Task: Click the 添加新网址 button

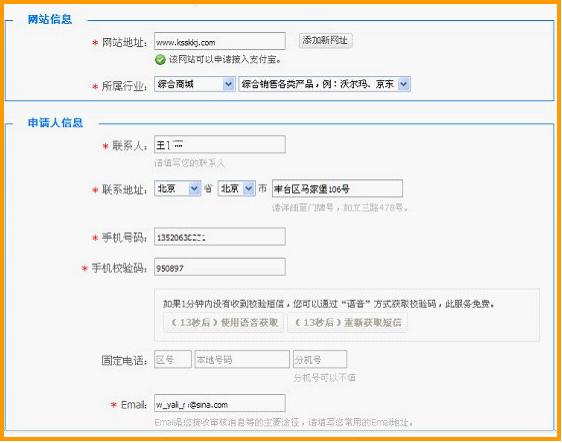Action: [325, 41]
